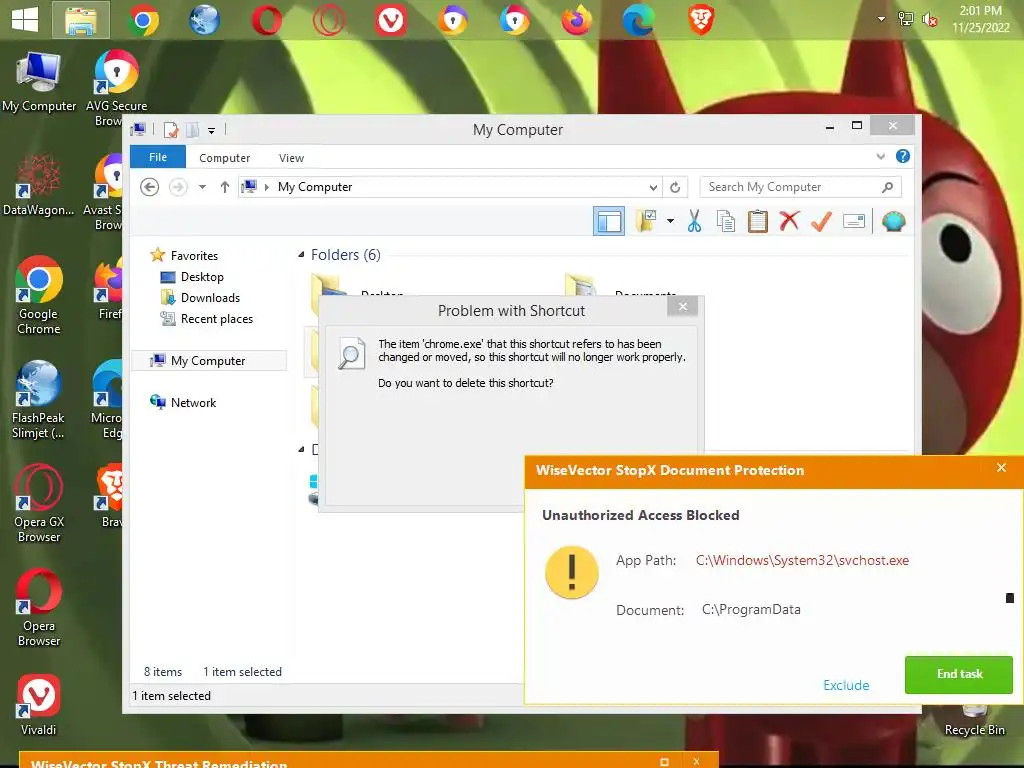Open Opera GX from the taskbar
Screen dimensions: 1024x768
click(x=328, y=20)
